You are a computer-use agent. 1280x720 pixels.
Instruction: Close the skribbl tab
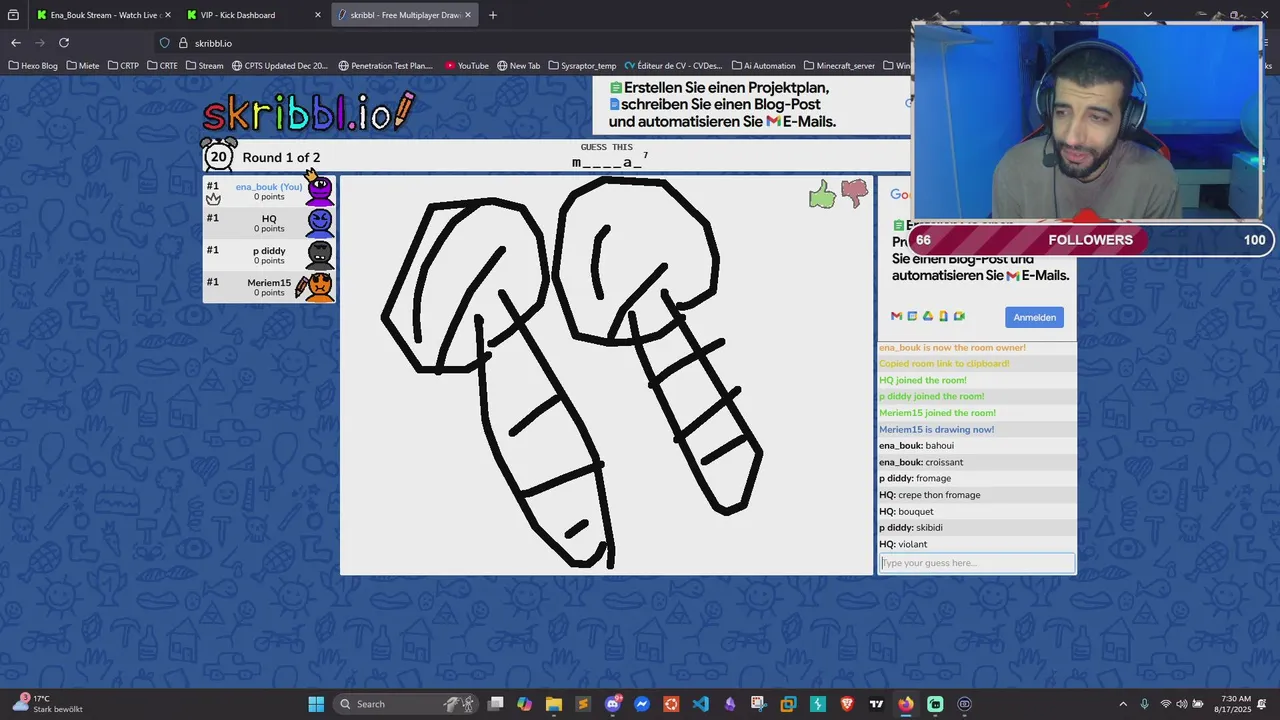(x=468, y=15)
